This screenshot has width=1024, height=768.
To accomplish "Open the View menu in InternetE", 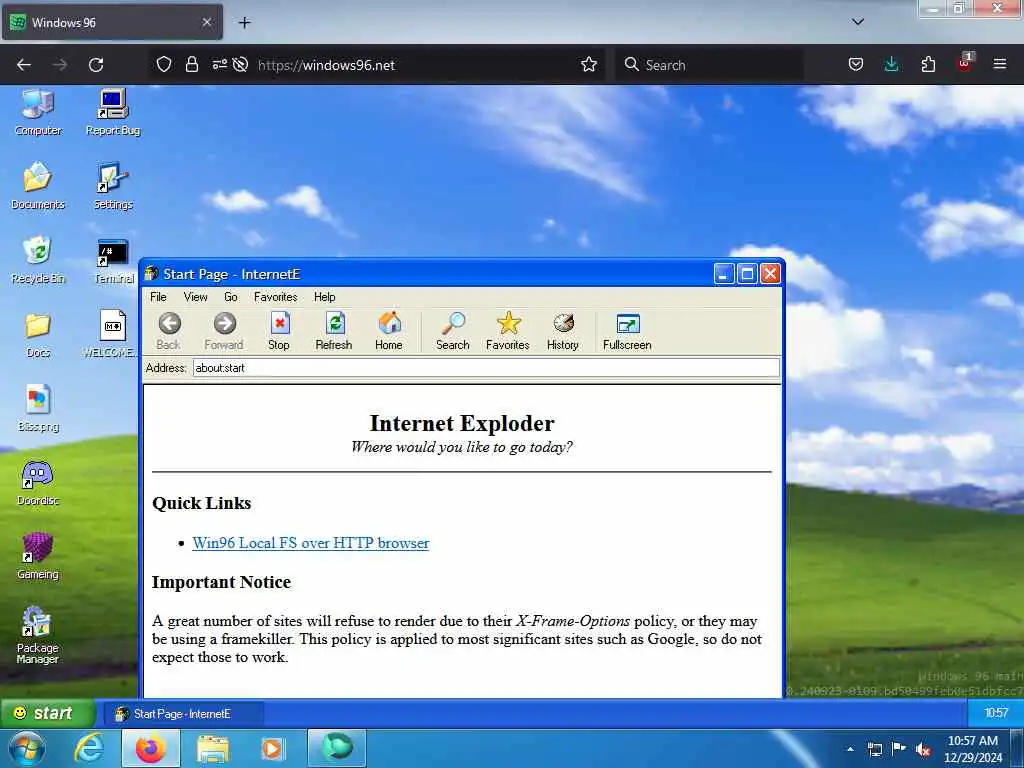I will click(x=195, y=296).
